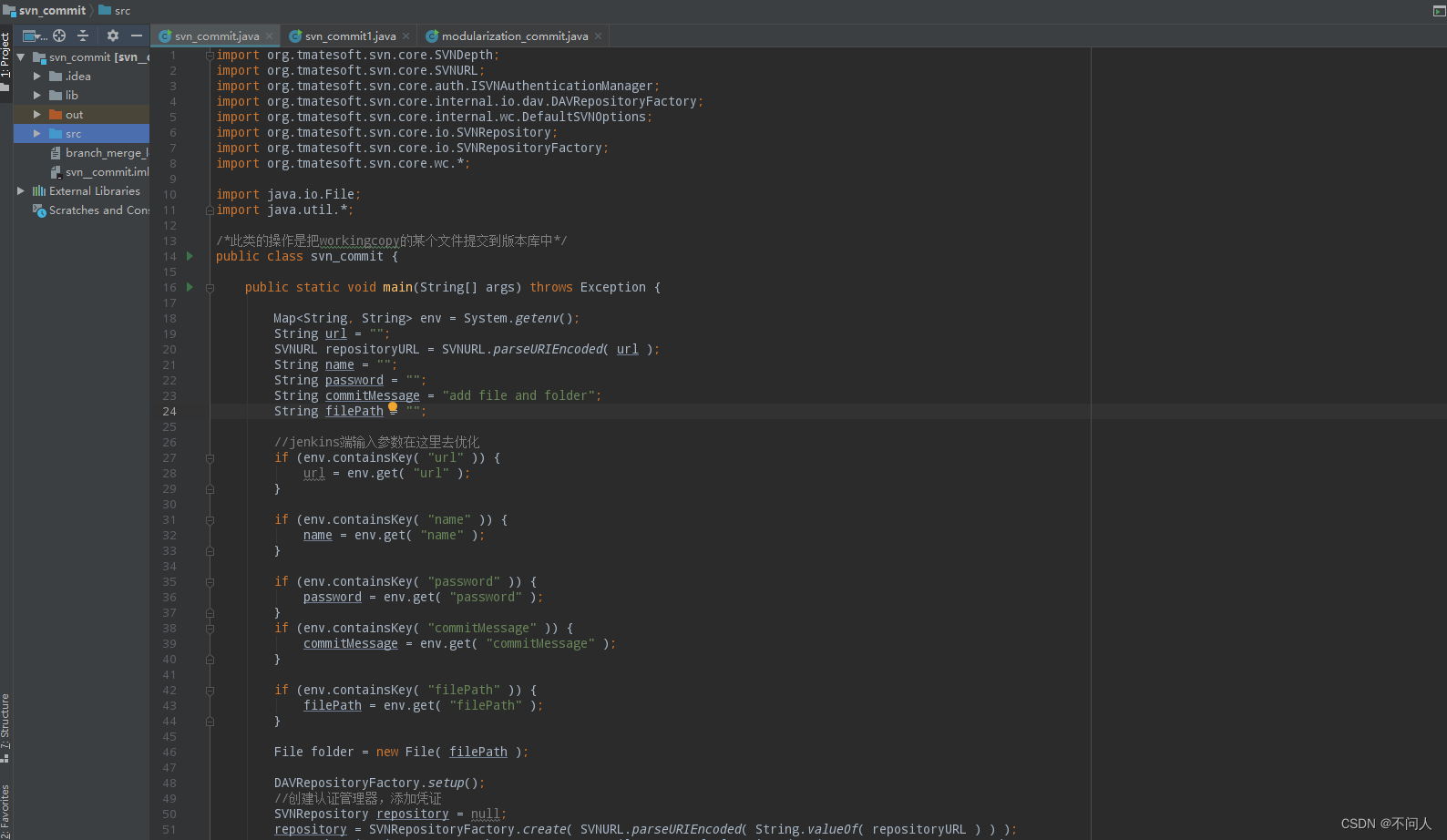
Task: Click the locate/scroll-from-source crosshair icon
Action: pos(59,36)
